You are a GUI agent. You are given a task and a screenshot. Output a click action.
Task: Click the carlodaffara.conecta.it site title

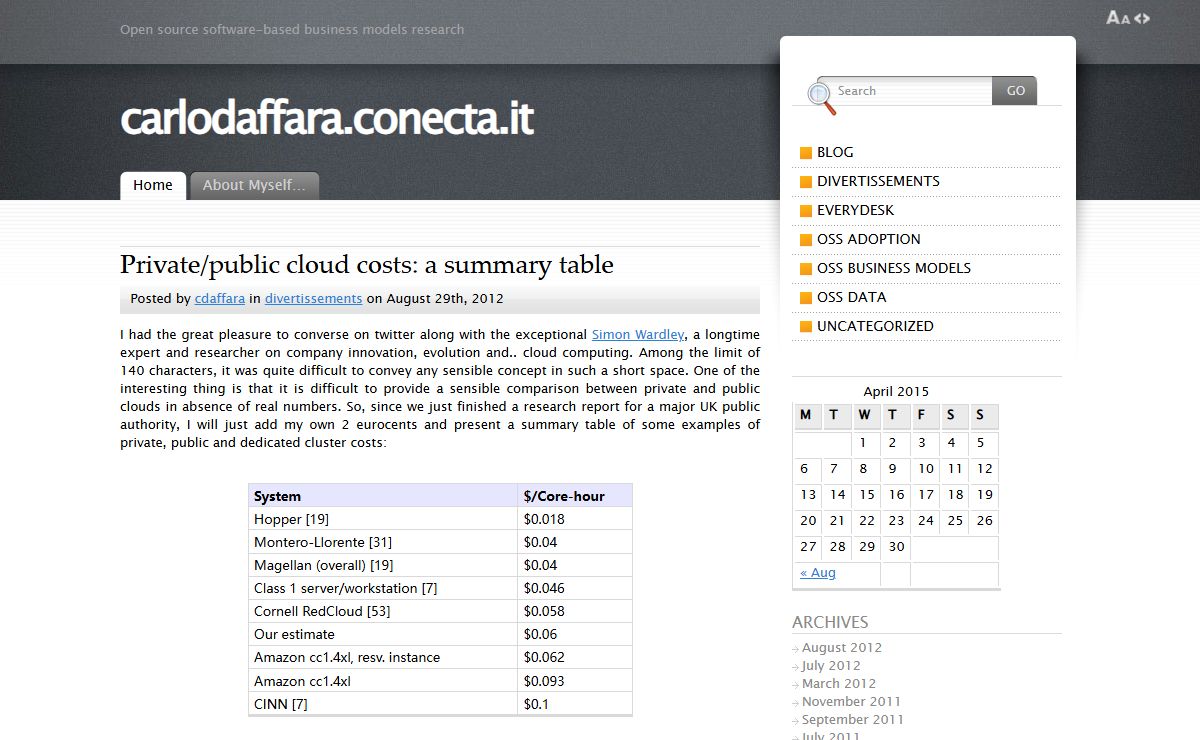(327, 119)
